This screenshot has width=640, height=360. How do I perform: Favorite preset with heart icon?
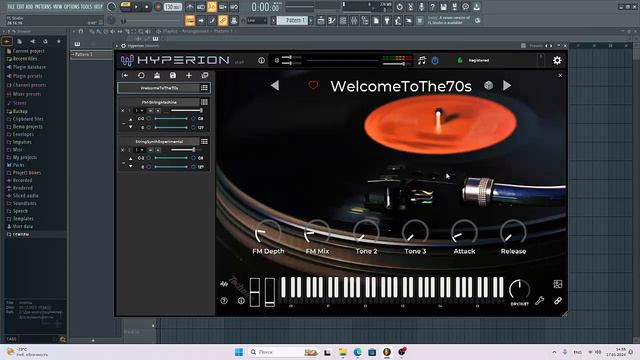pos(313,85)
